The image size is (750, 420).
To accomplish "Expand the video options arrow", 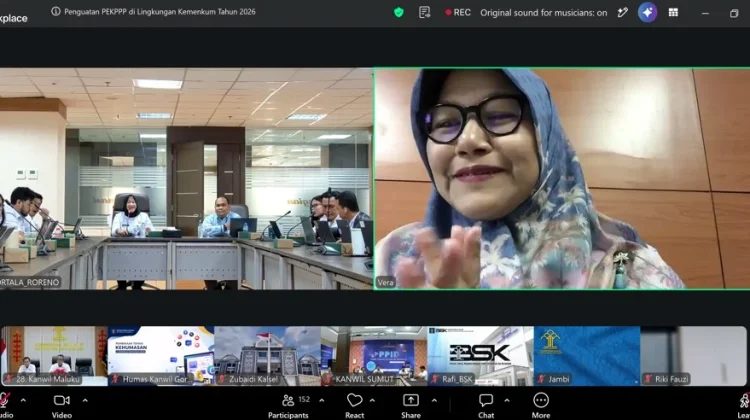I will point(85,400).
